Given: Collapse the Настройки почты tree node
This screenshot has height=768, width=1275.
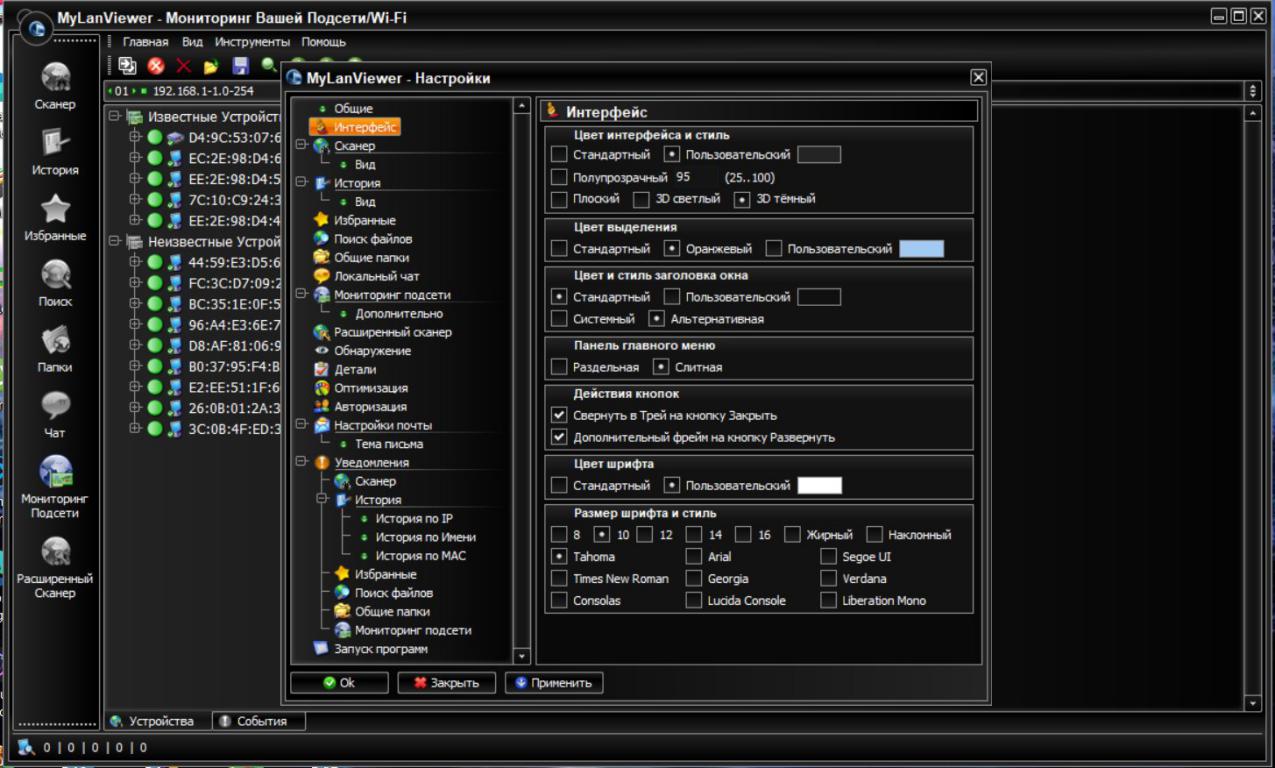Looking at the screenshot, I should (301, 425).
